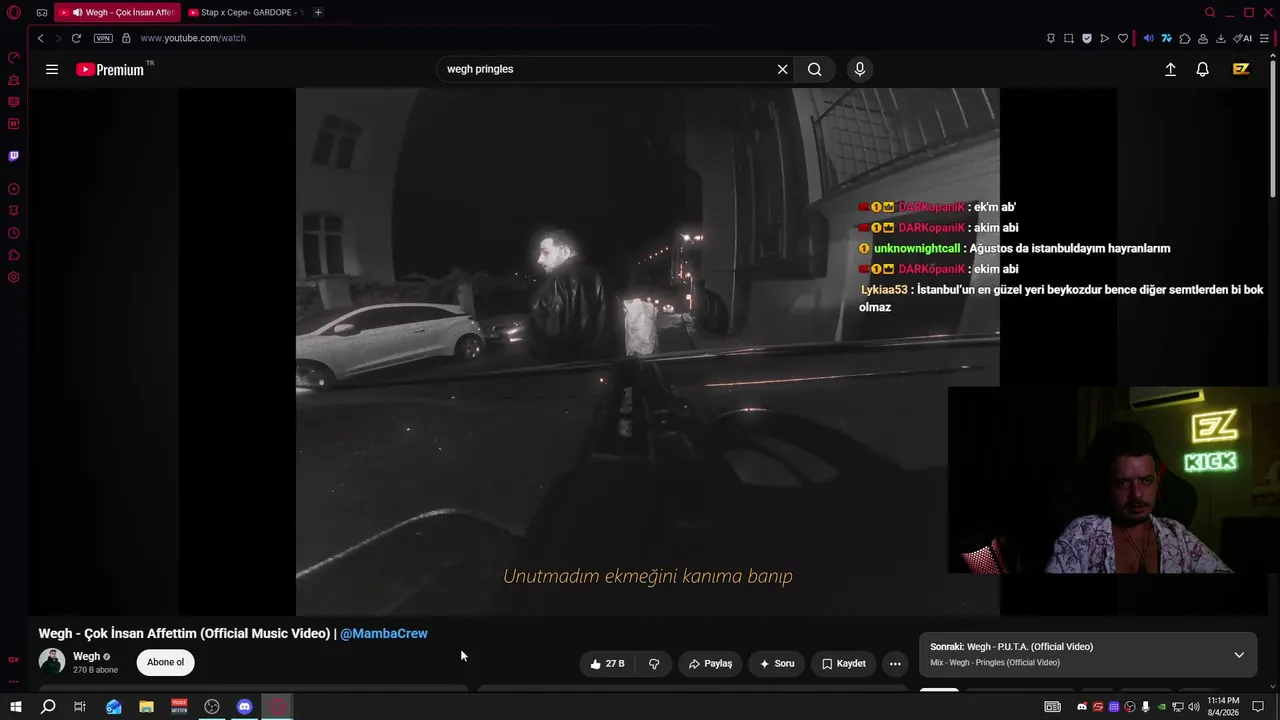Screen dimensions: 1280x720
Task: Open the Soru ask button
Action: (777, 663)
